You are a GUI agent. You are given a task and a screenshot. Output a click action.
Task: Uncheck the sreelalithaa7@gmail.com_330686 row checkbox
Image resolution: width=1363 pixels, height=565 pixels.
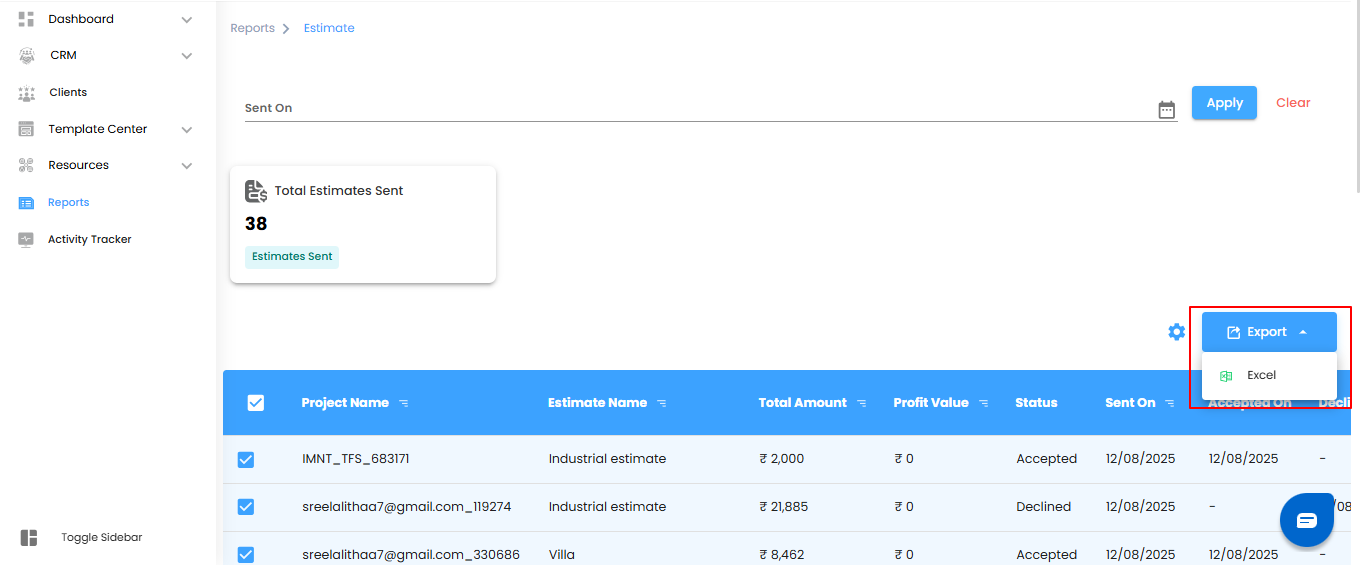(x=246, y=555)
